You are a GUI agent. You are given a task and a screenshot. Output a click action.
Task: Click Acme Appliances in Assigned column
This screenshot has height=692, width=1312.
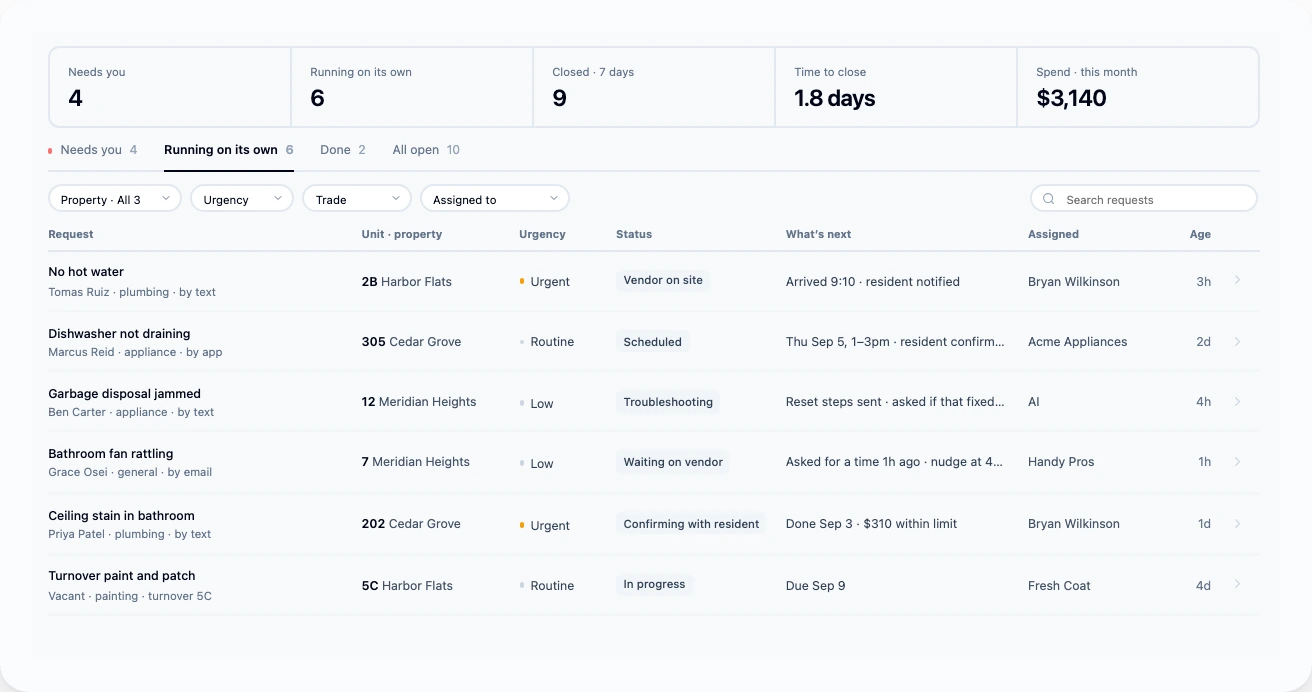[x=1077, y=342]
